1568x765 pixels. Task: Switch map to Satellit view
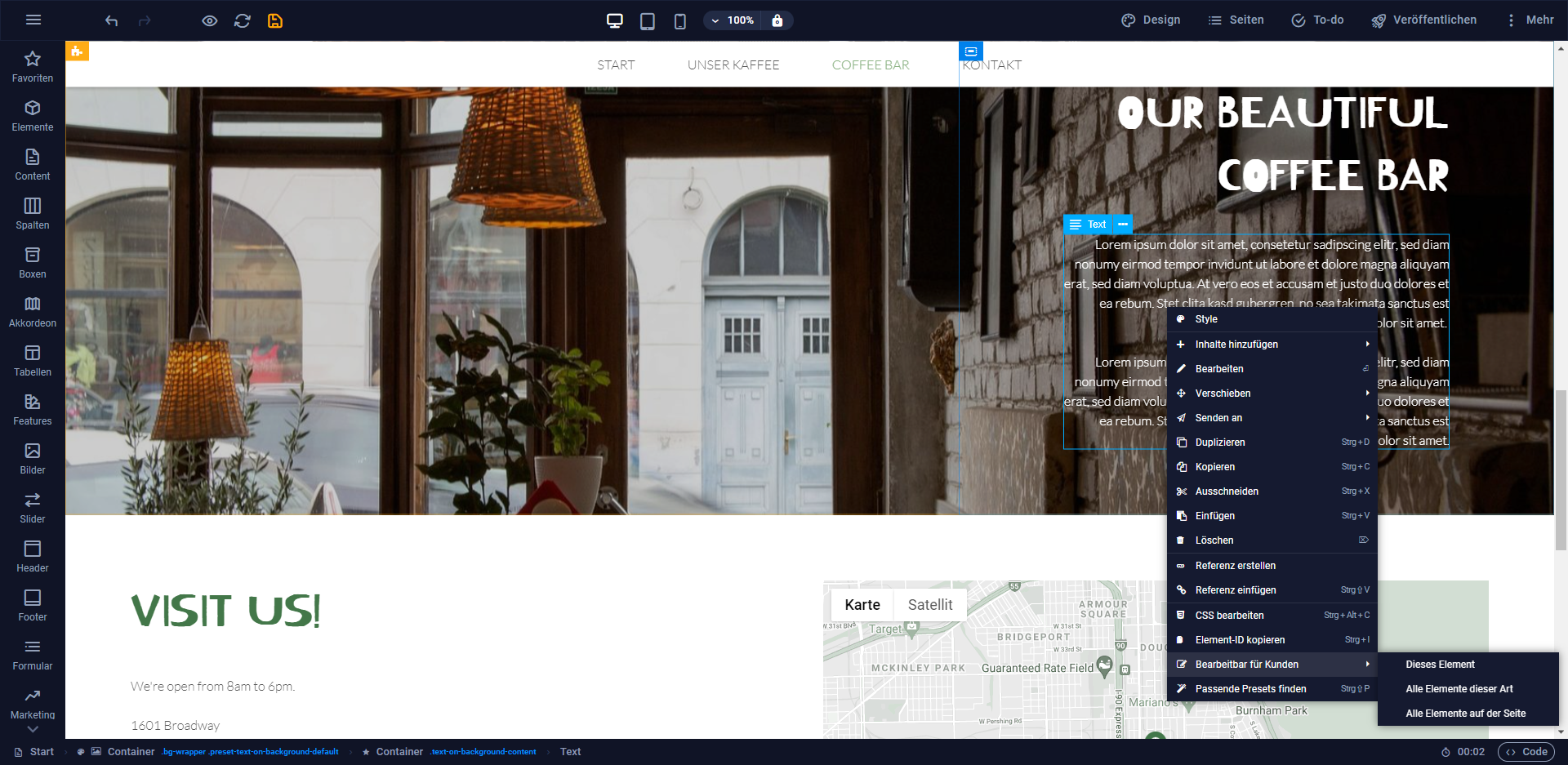pos(930,605)
